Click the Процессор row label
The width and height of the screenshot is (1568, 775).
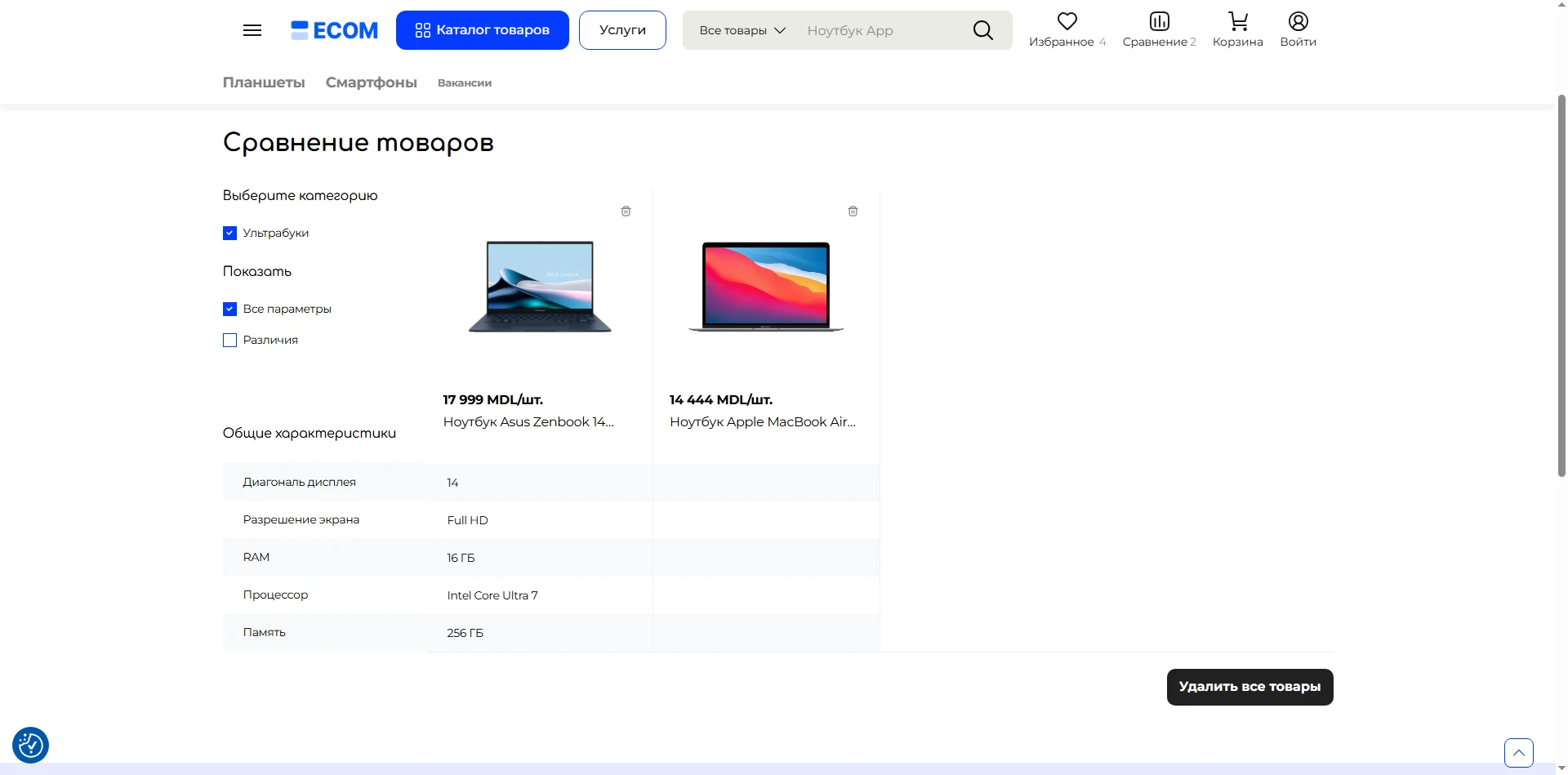(276, 595)
